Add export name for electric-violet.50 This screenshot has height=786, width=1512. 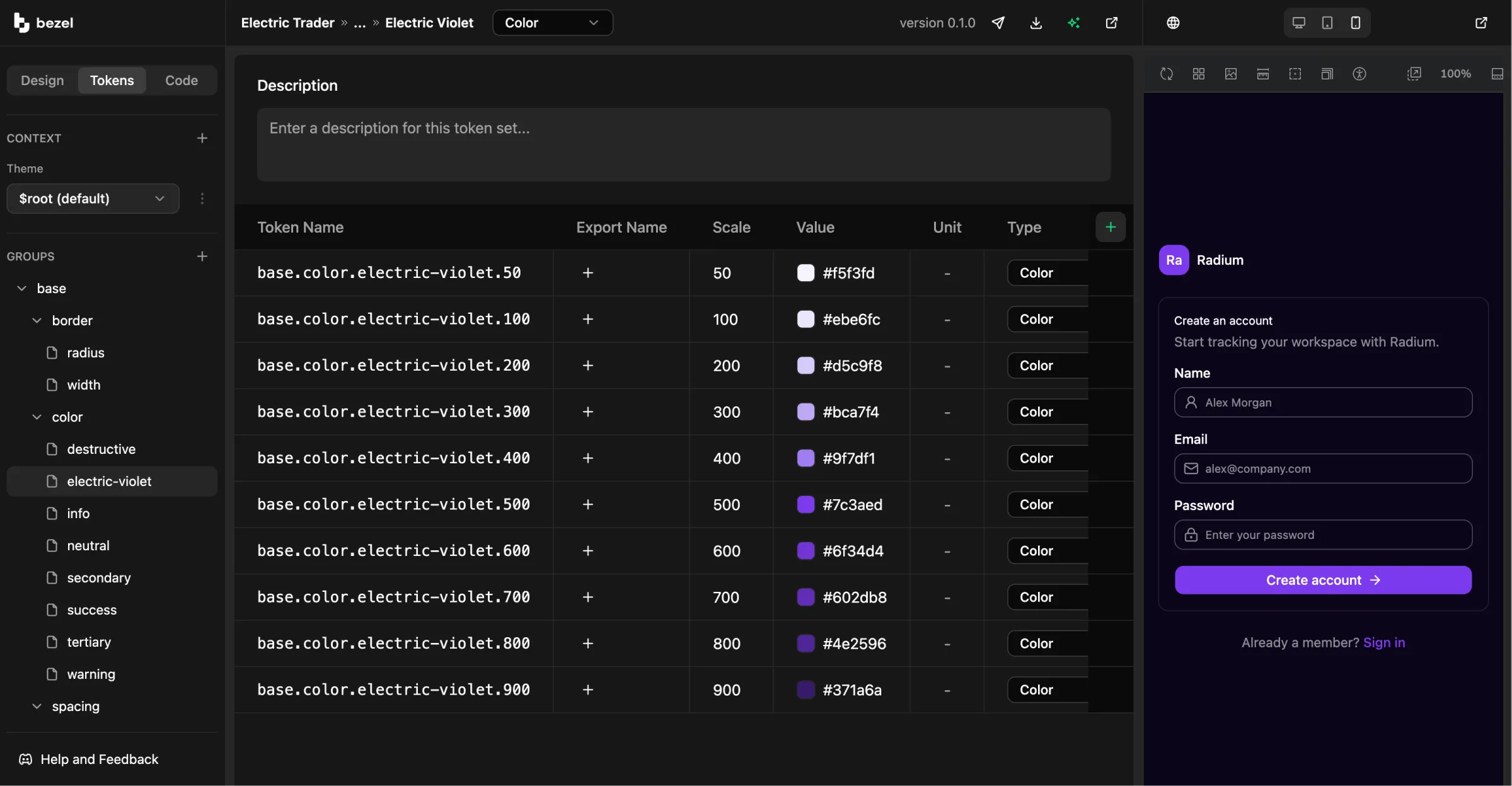click(588, 273)
